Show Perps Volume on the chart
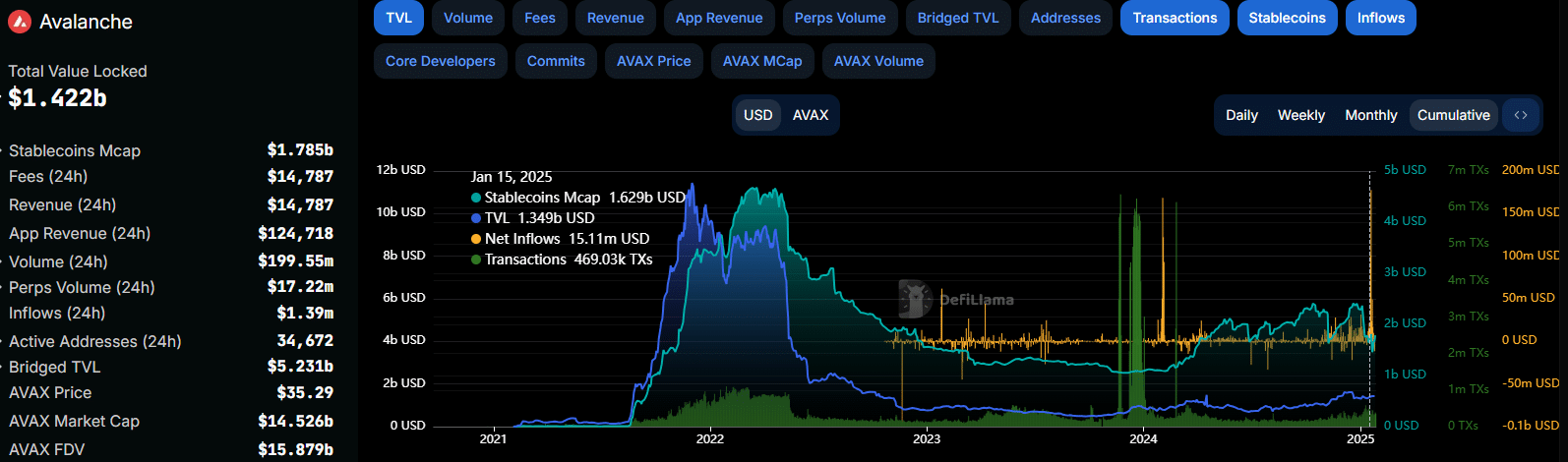This screenshot has width=1568, height=462. coord(839,18)
